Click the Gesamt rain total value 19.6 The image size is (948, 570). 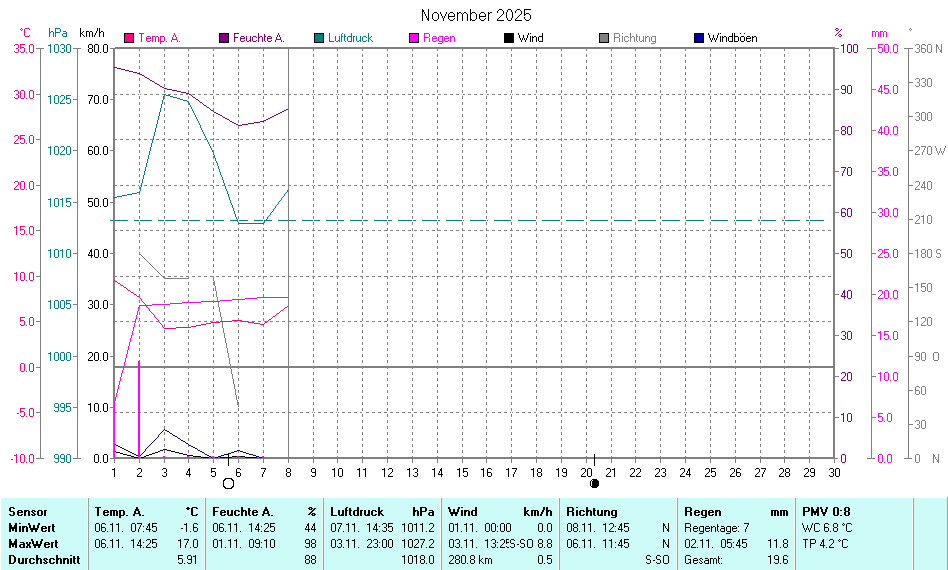pyautogui.click(x=777, y=560)
